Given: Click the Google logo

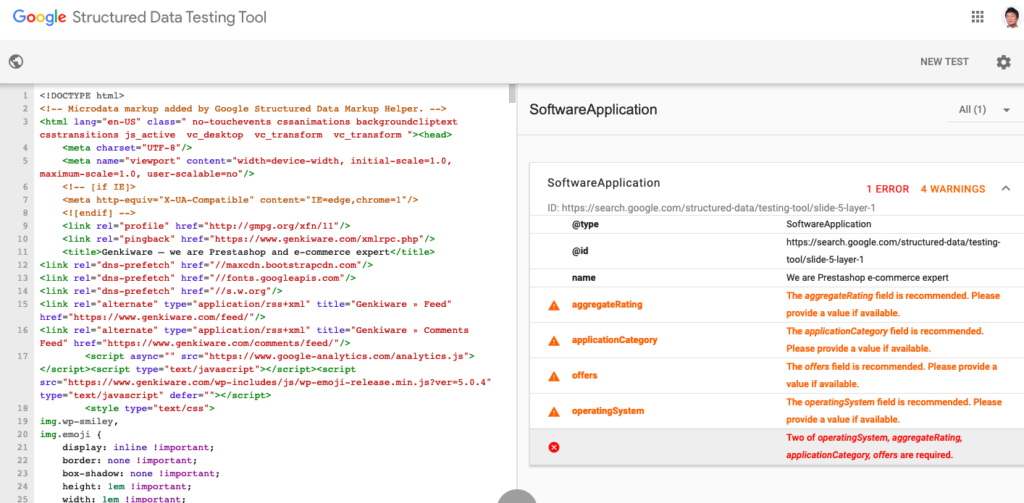Looking at the screenshot, I should (x=39, y=18).
